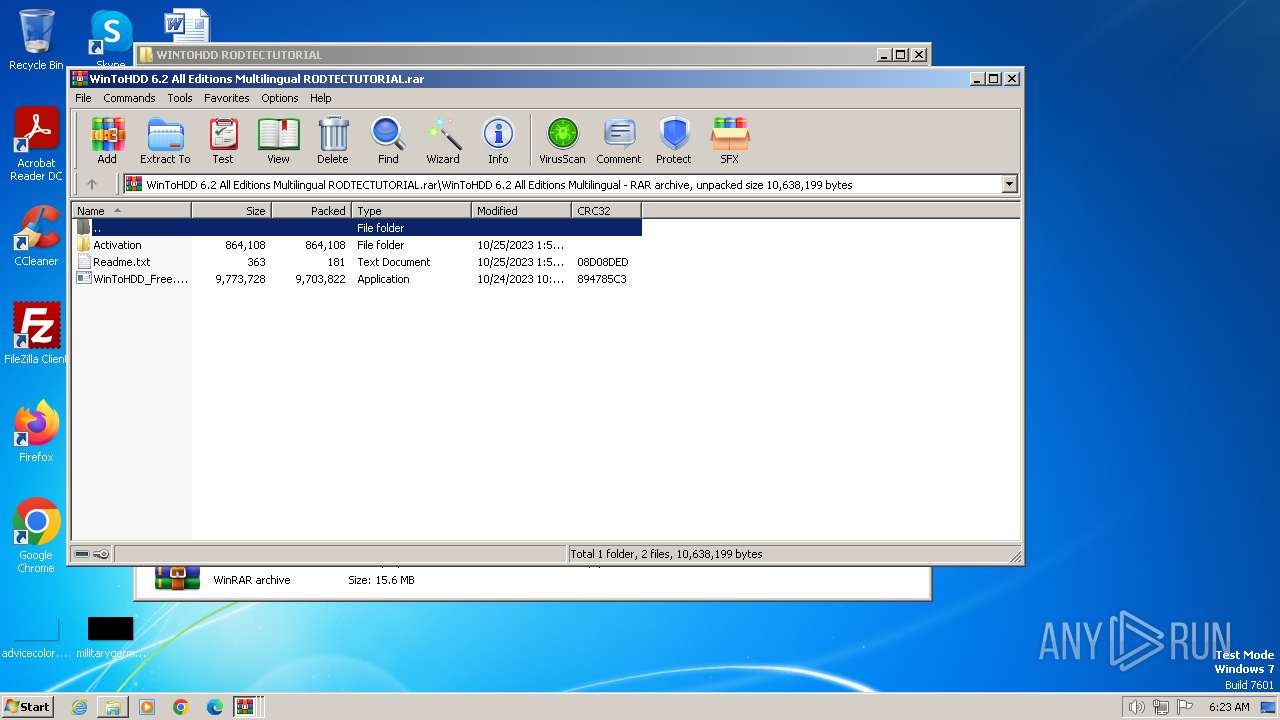
Task: Select the parent folder '..' row
Action: [x=357, y=228]
